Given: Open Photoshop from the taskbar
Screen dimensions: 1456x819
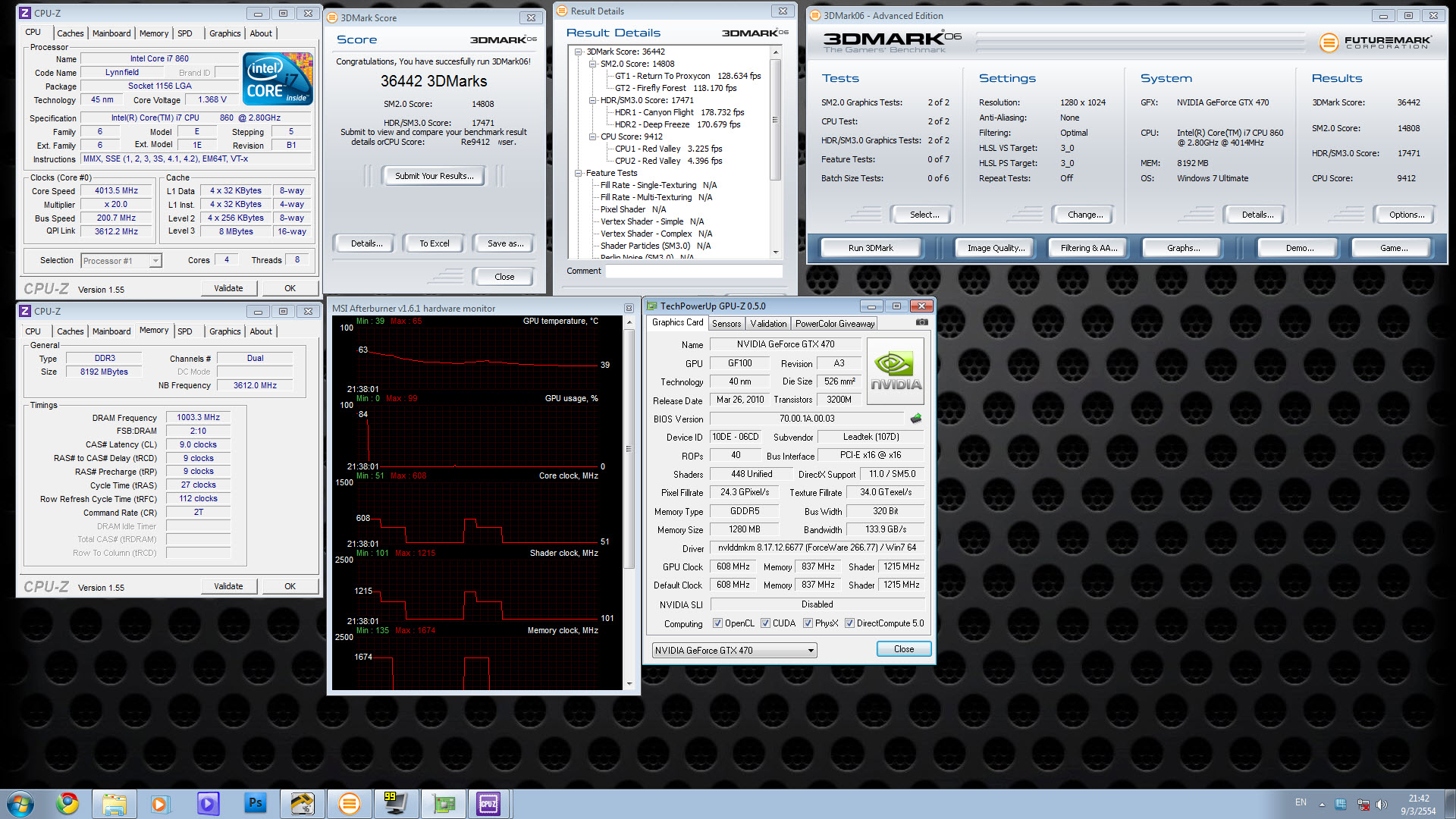Looking at the screenshot, I should point(256,803).
